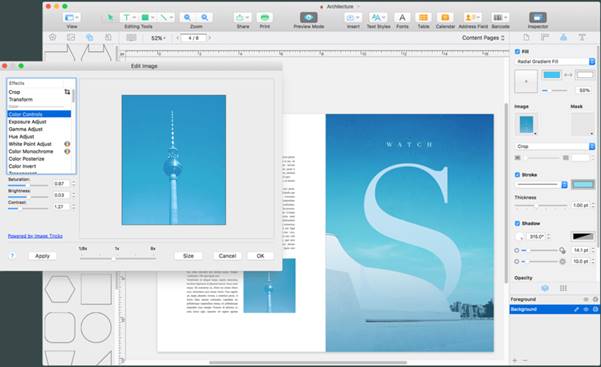Click the white gradient end color
This screenshot has height=367, width=601.
(585, 75)
